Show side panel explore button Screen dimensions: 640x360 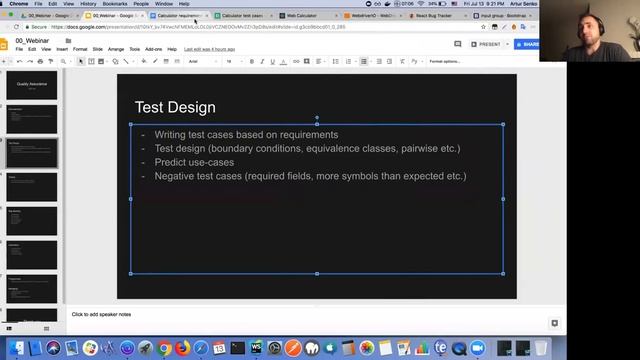tap(554, 323)
